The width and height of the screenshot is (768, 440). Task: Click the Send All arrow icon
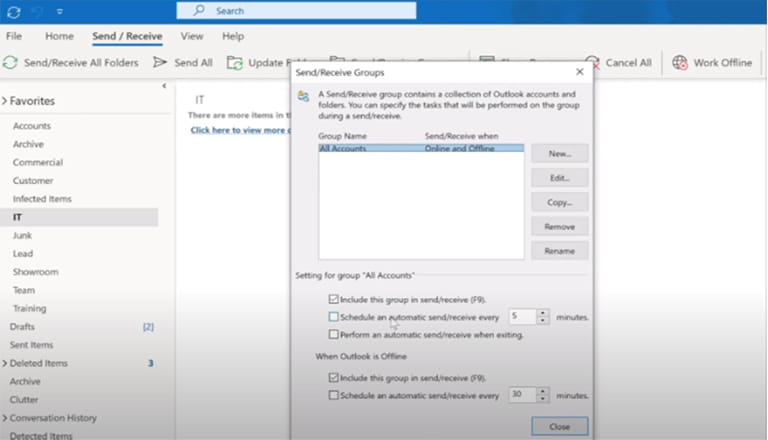coord(160,62)
